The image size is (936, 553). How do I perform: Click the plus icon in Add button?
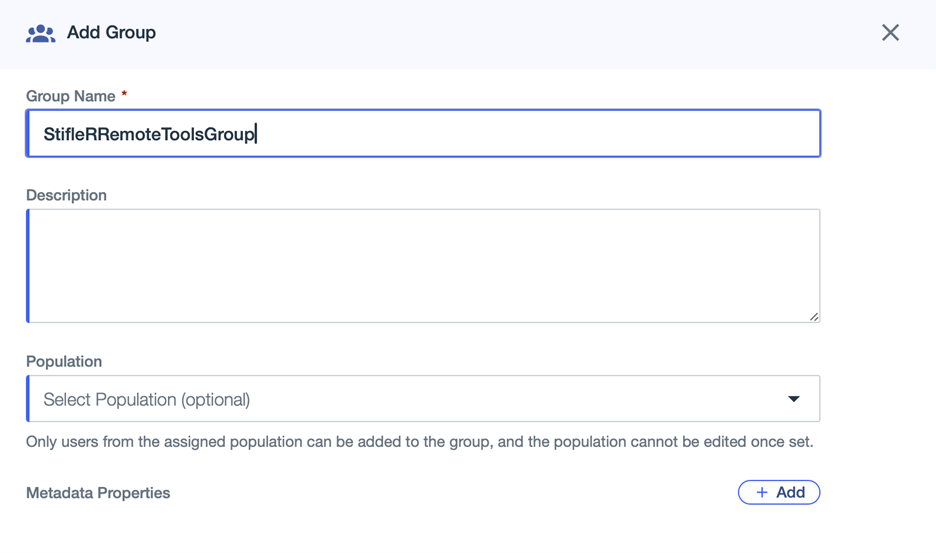click(x=762, y=492)
